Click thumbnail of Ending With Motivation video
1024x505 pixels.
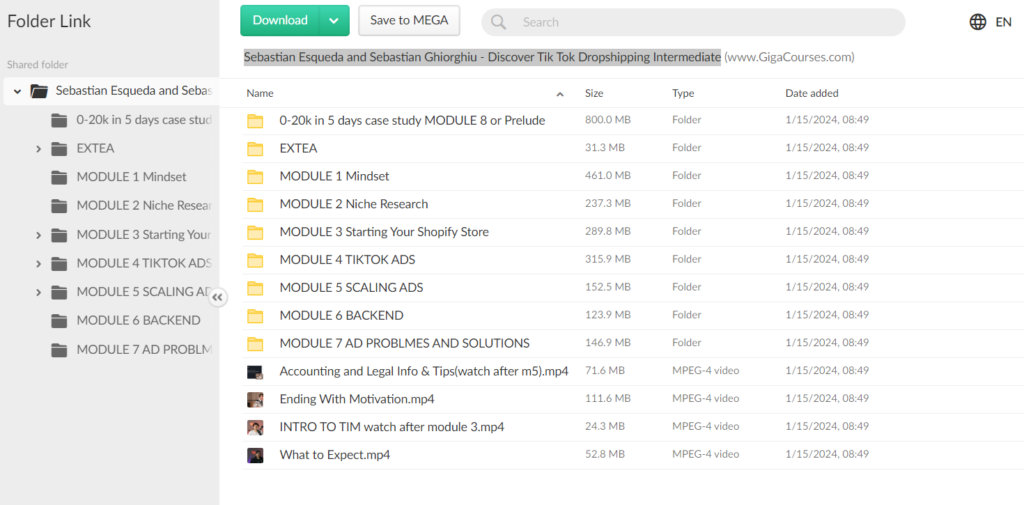coord(255,399)
